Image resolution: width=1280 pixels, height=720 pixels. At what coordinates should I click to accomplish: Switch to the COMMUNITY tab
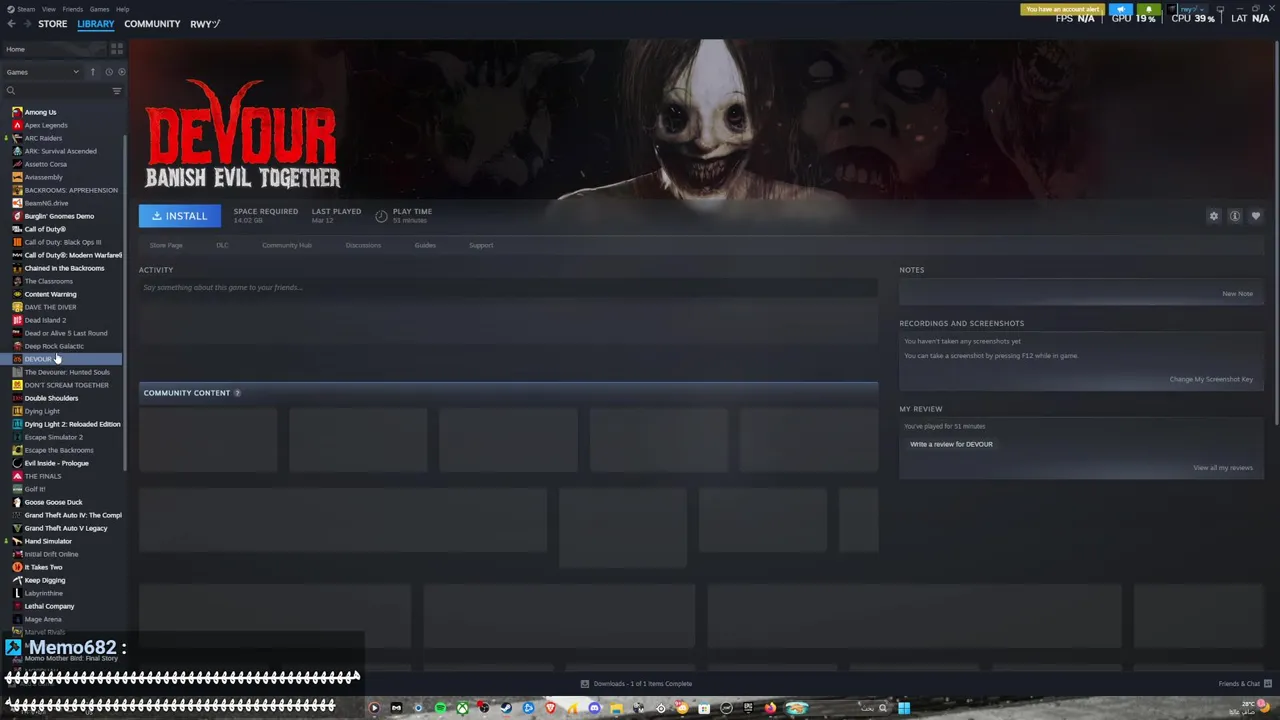152,24
